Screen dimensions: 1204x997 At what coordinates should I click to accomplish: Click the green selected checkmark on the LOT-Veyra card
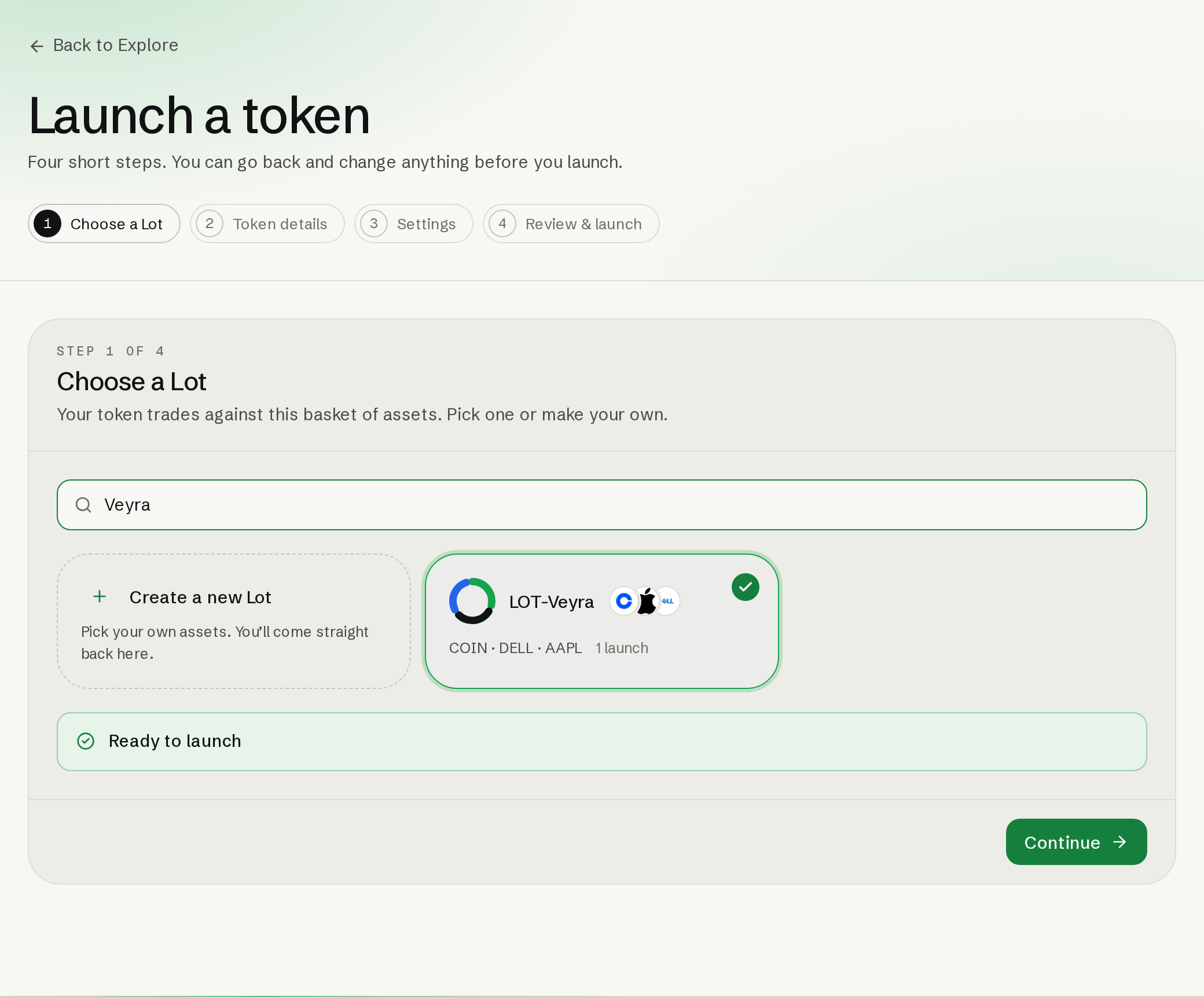(x=746, y=587)
